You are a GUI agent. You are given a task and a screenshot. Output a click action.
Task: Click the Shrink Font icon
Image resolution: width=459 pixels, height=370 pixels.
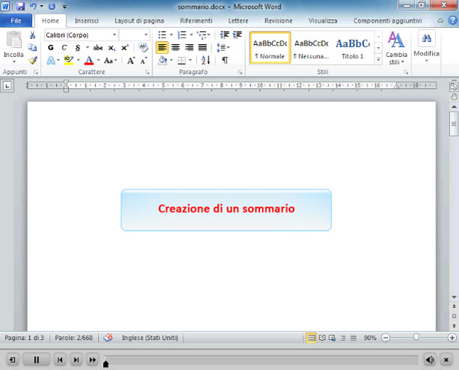(x=144, y=60)
